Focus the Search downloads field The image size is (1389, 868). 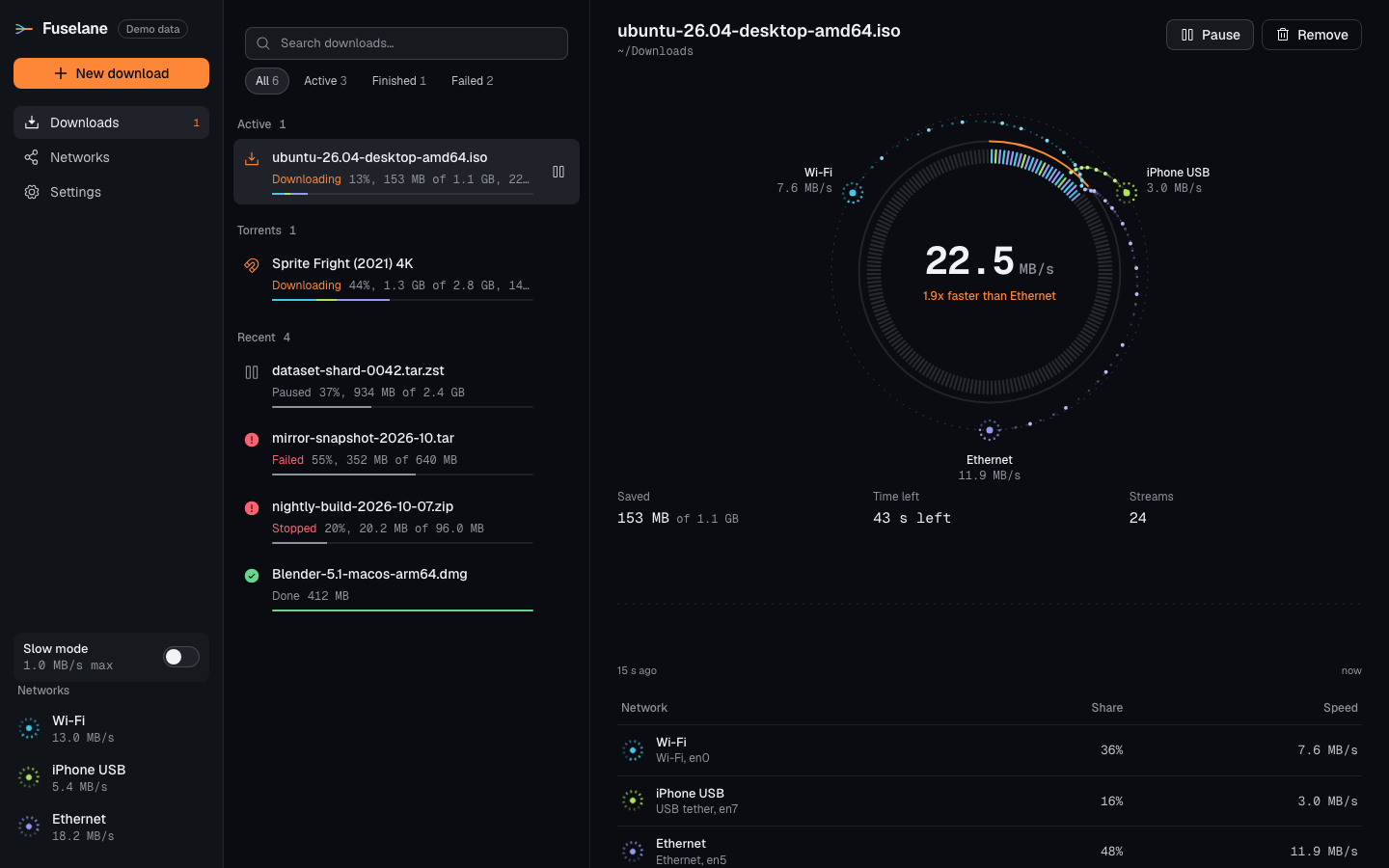(x=406, y=43)
